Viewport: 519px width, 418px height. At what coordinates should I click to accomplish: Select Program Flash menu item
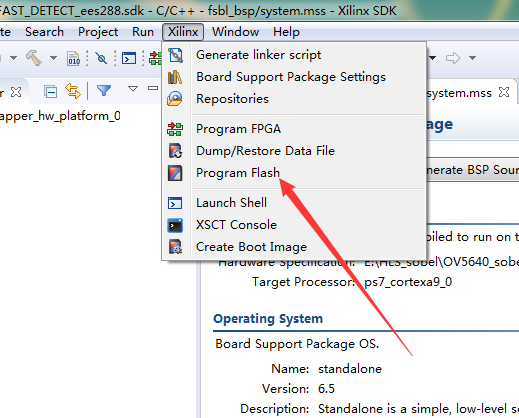pos(238,173)
